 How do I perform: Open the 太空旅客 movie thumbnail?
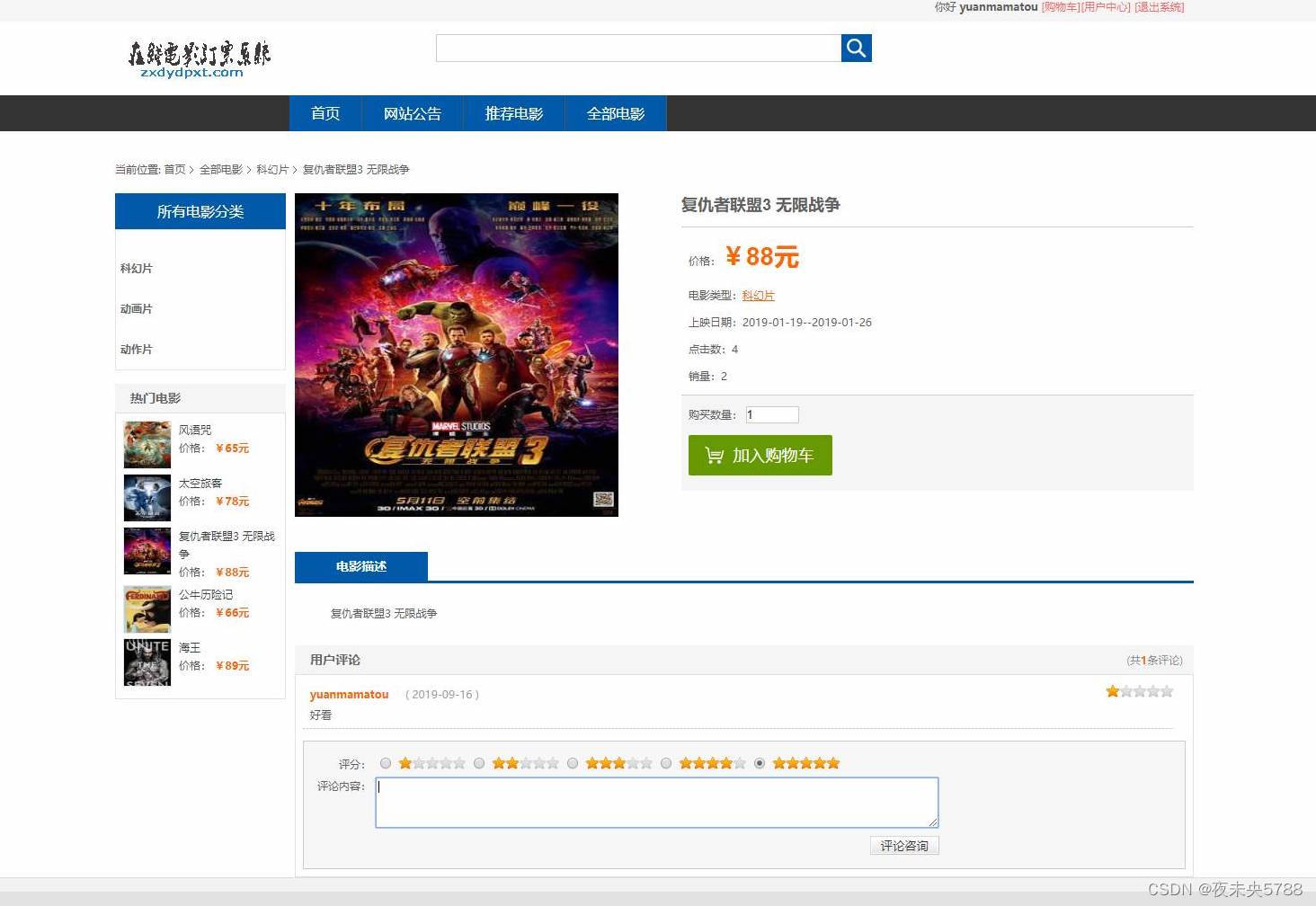(x=147, y=498)
